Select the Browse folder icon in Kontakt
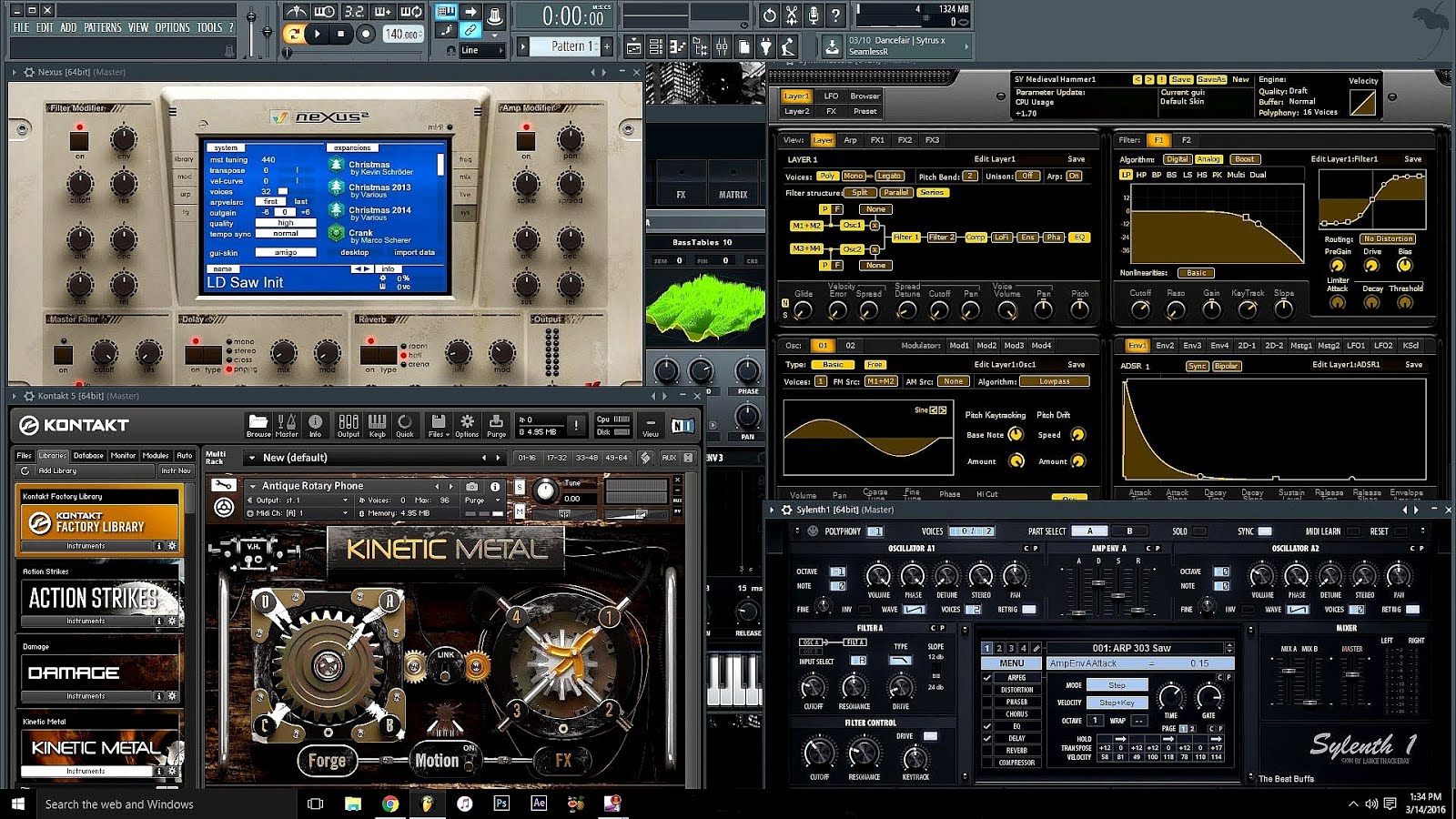 259,423
